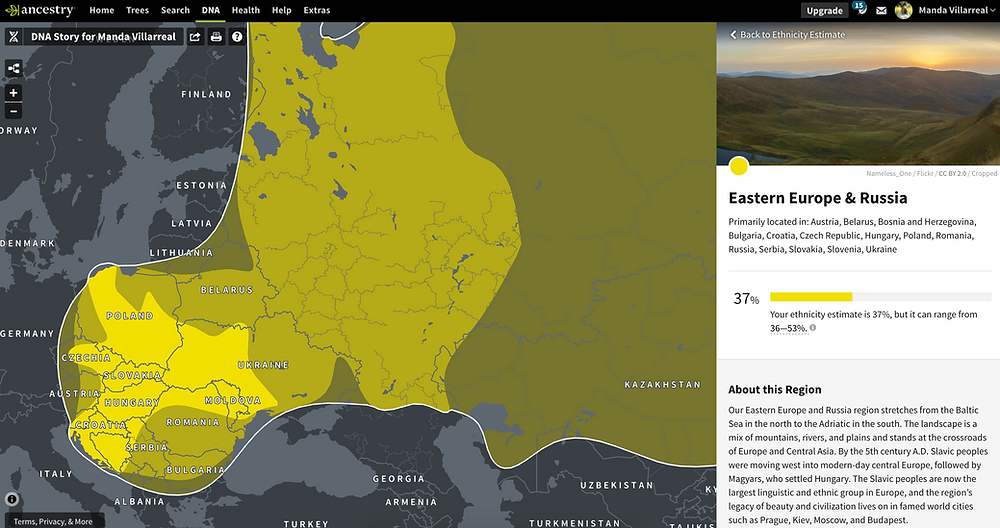The image size is (1000, 528).
Task: Click the SLOVAKIA map label
Action: click(x=132, y=375)
